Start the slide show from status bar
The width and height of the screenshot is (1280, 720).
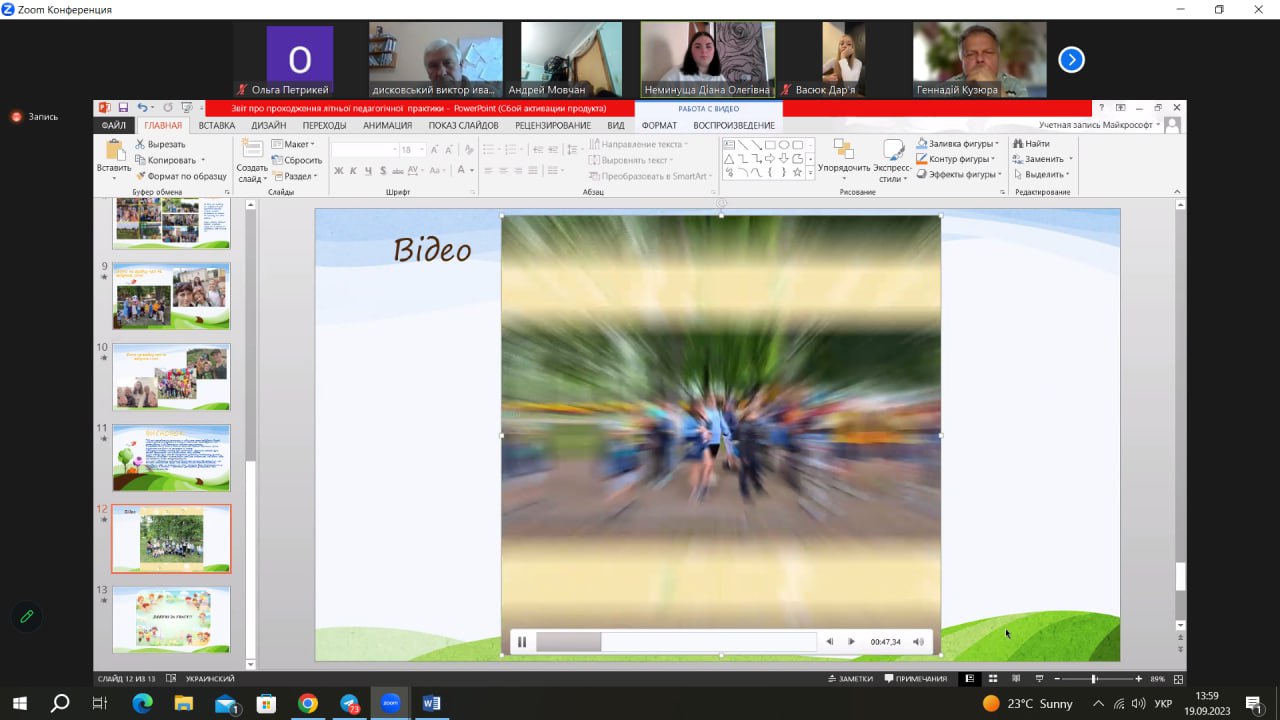click(x=1039, y=679)
